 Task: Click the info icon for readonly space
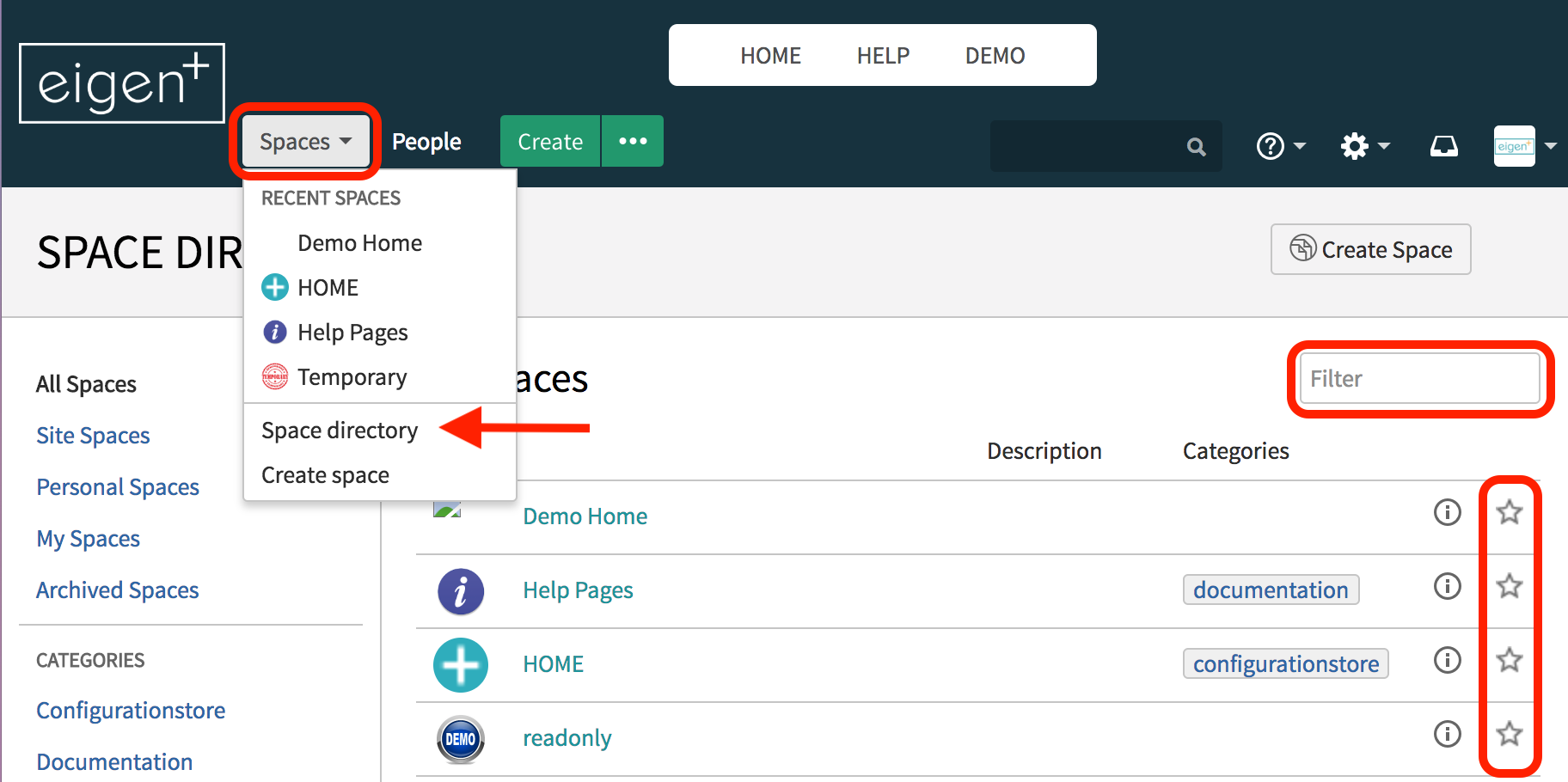(x=1447, y=734)
